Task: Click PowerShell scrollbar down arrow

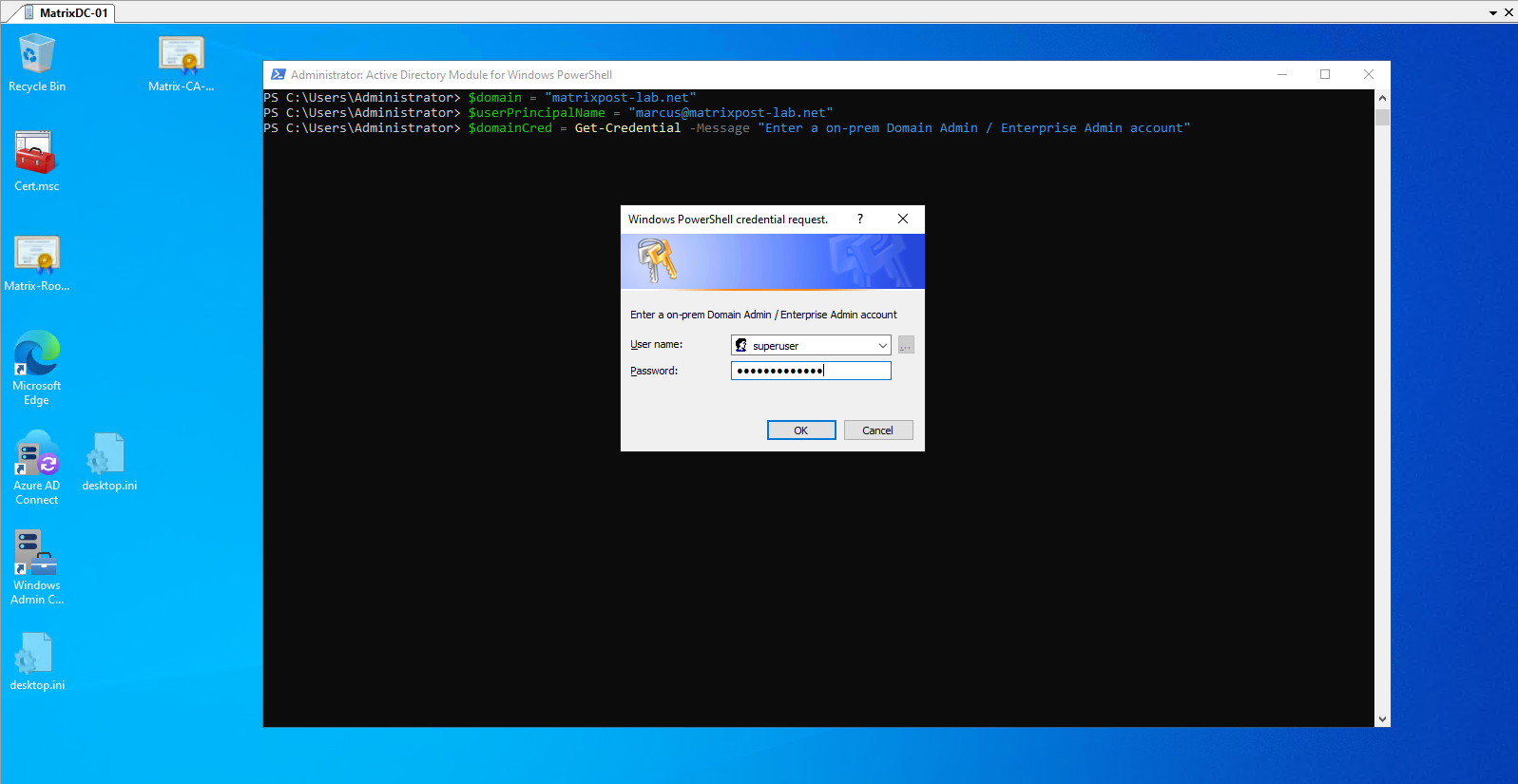Action: [1382, 719]
